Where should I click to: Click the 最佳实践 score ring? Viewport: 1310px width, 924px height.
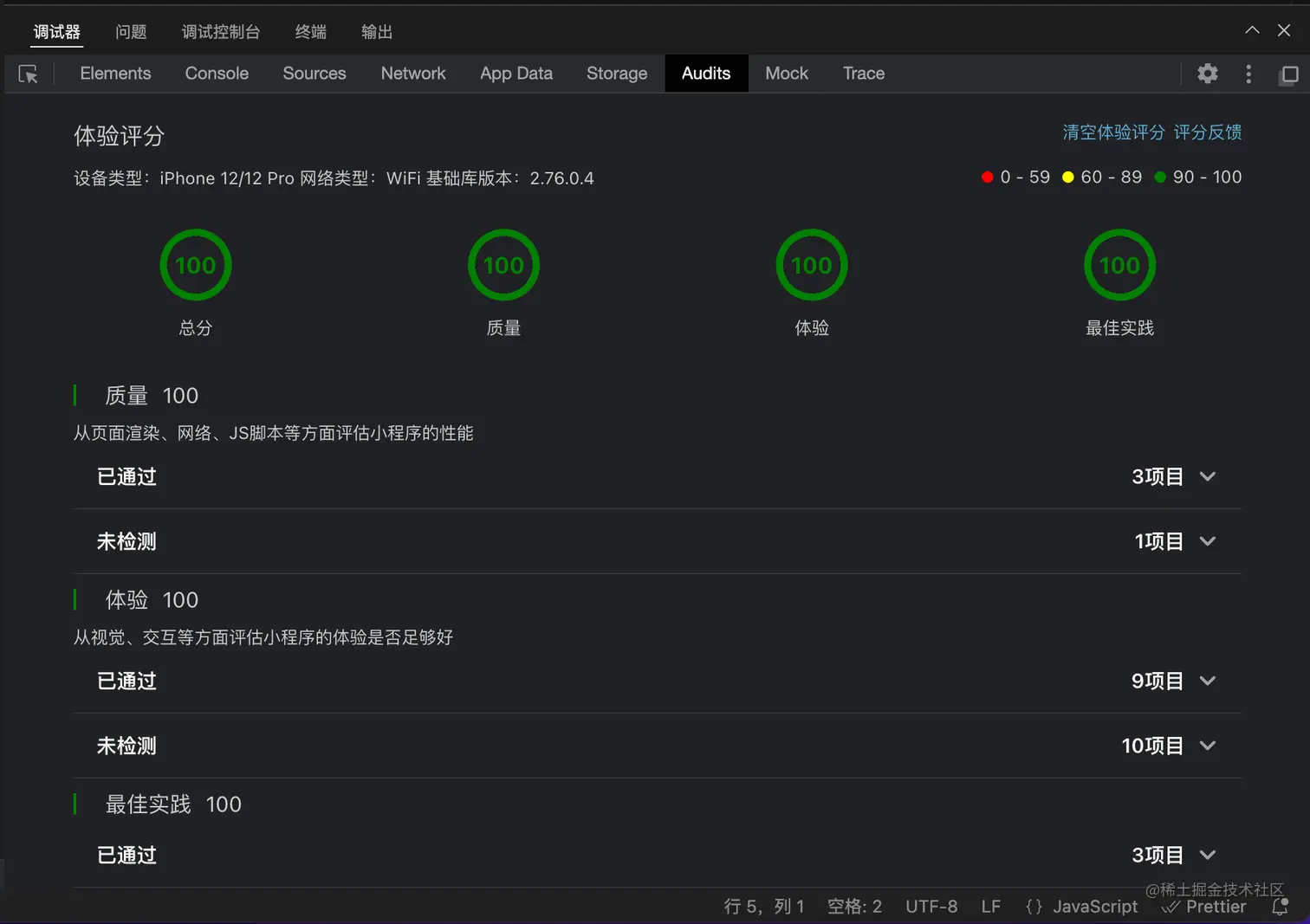(x=1119, y=265)
